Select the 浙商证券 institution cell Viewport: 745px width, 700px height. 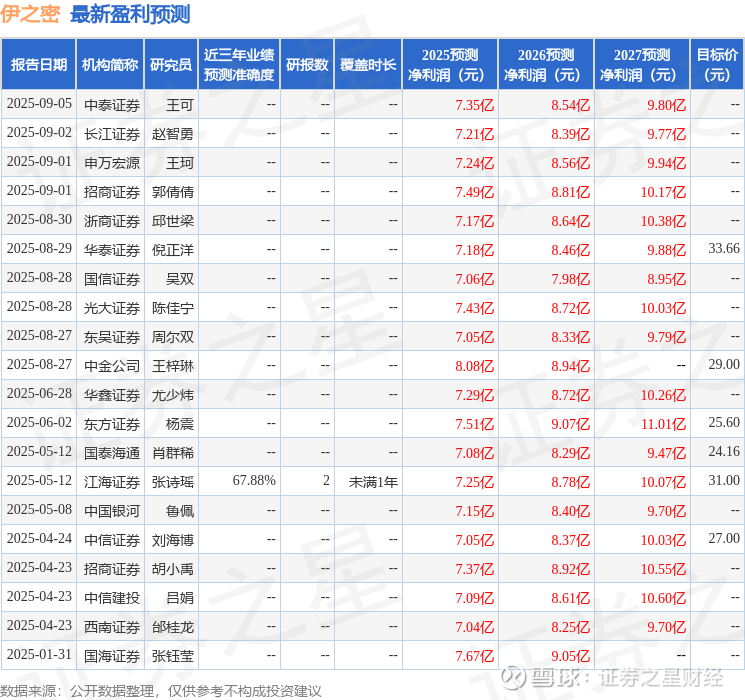coord(112,221)
